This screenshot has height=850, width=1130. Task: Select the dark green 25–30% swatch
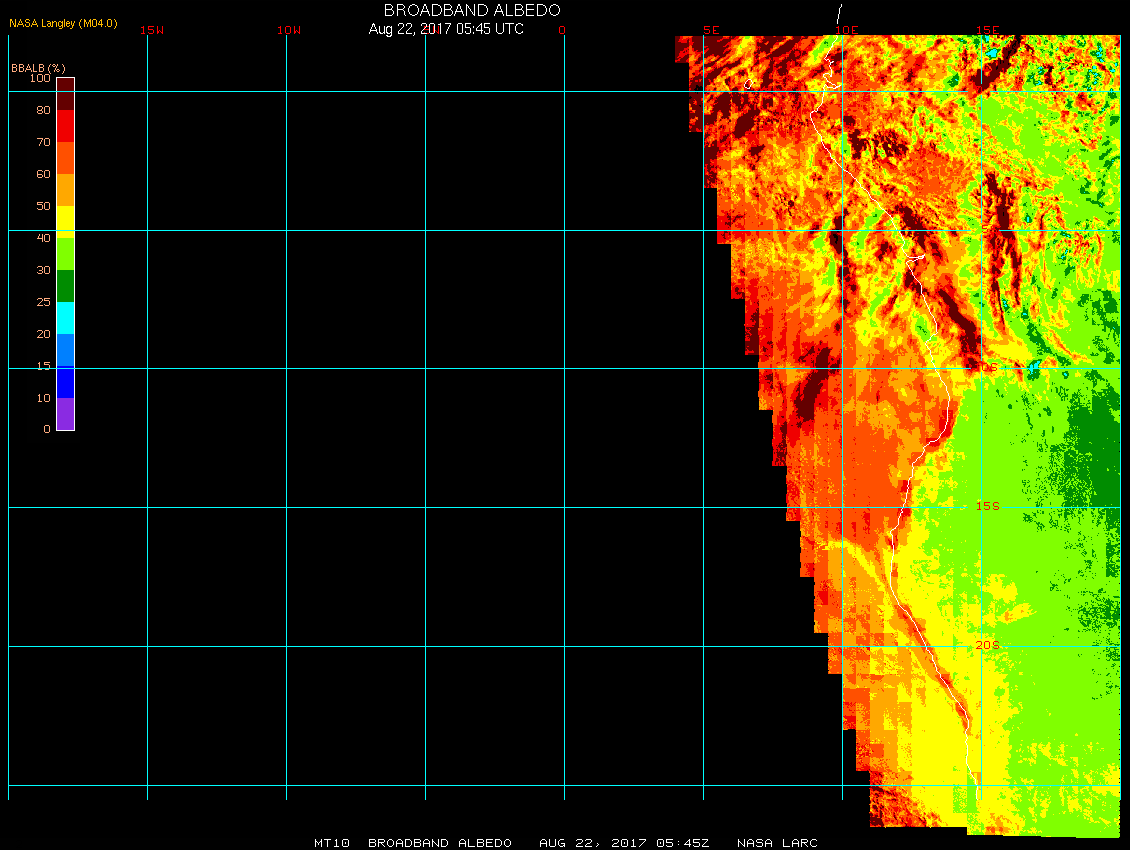[x=65, y=286]
